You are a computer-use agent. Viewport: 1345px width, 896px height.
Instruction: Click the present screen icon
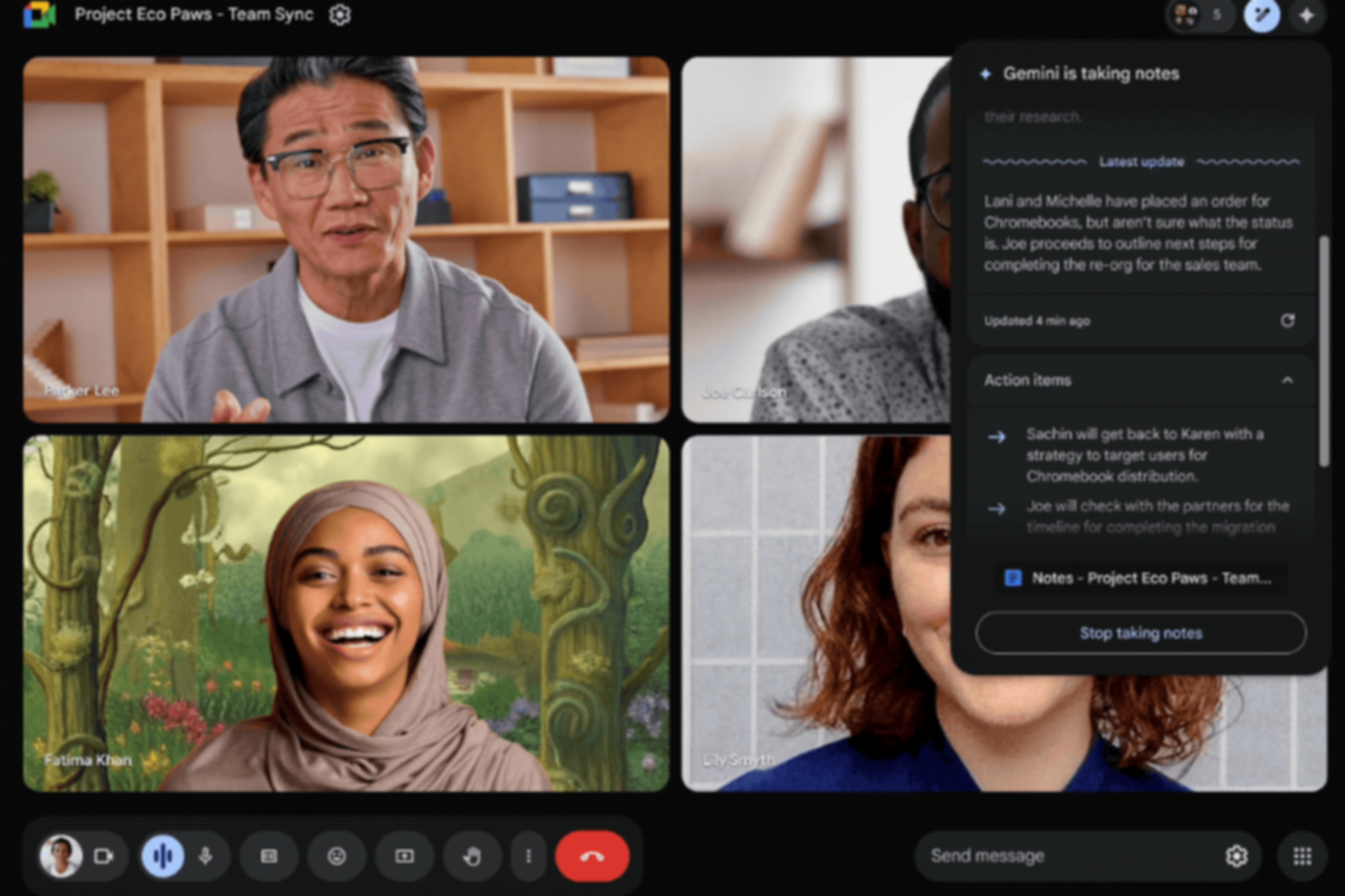click(405, 856)
